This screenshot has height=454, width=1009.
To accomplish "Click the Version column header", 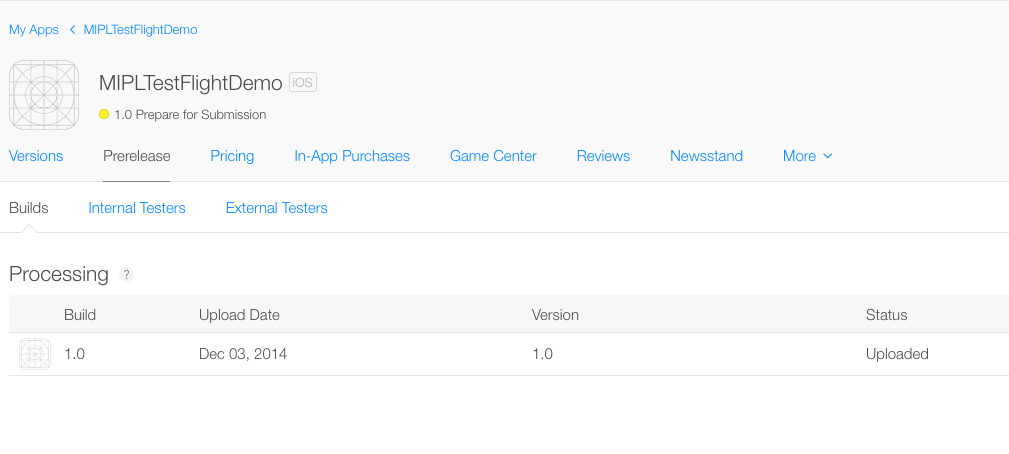I will pyautogui.click(x=555, y=315).
